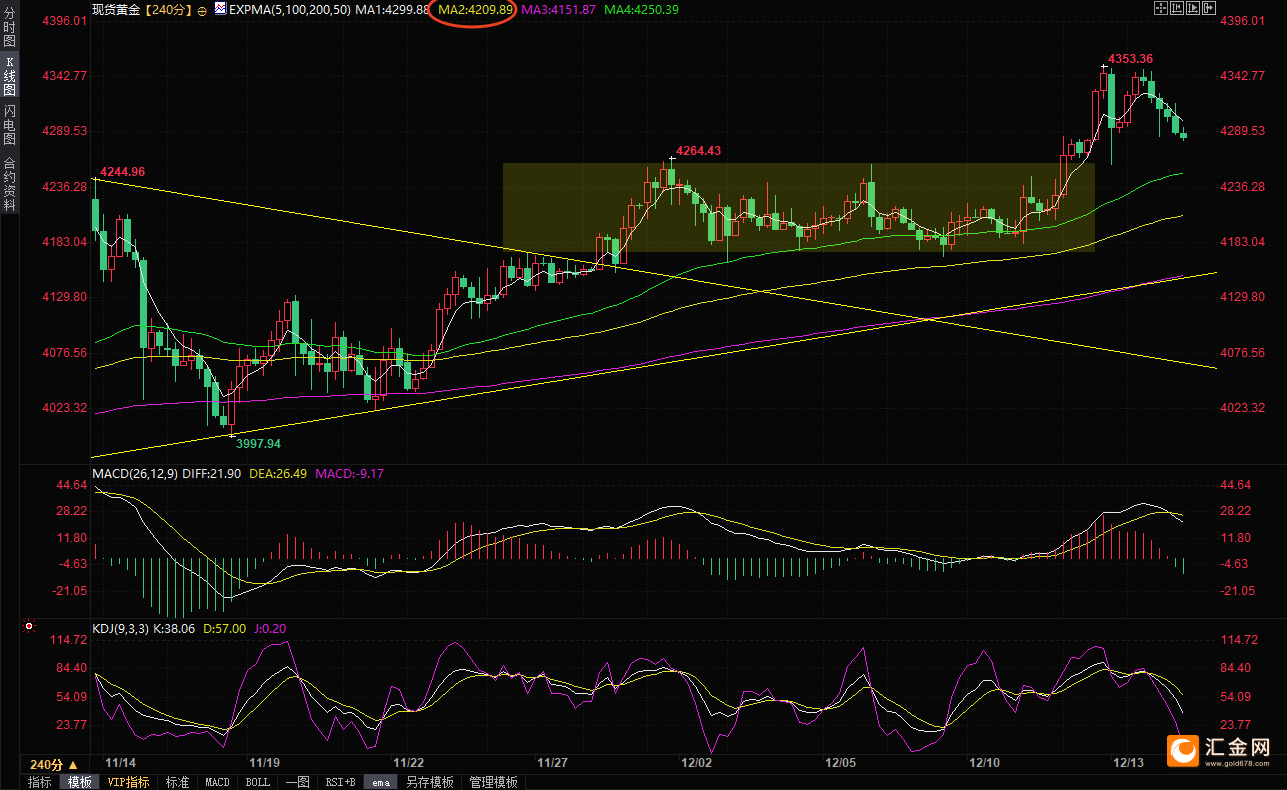
Task: Apply the BOLL template
Action: (x=257, y=782)
